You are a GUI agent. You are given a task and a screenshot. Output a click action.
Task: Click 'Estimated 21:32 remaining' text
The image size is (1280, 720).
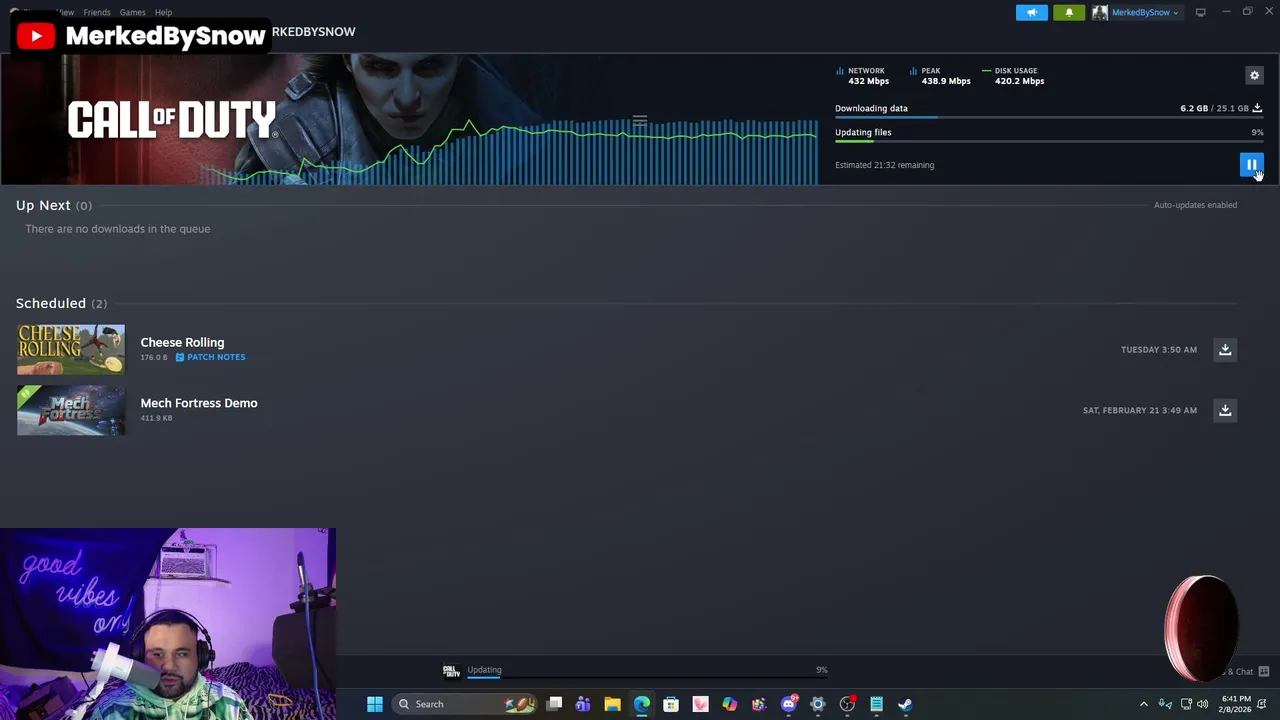884,165
